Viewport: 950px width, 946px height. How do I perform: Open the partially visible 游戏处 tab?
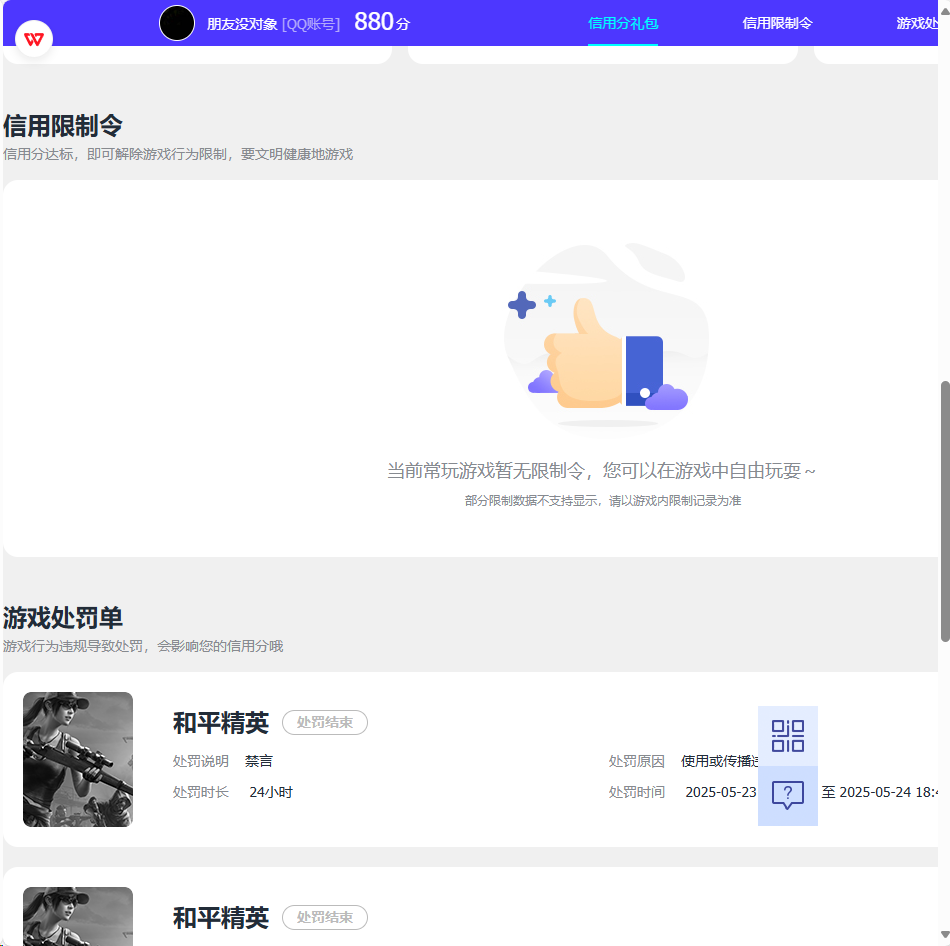click(917, 24)
